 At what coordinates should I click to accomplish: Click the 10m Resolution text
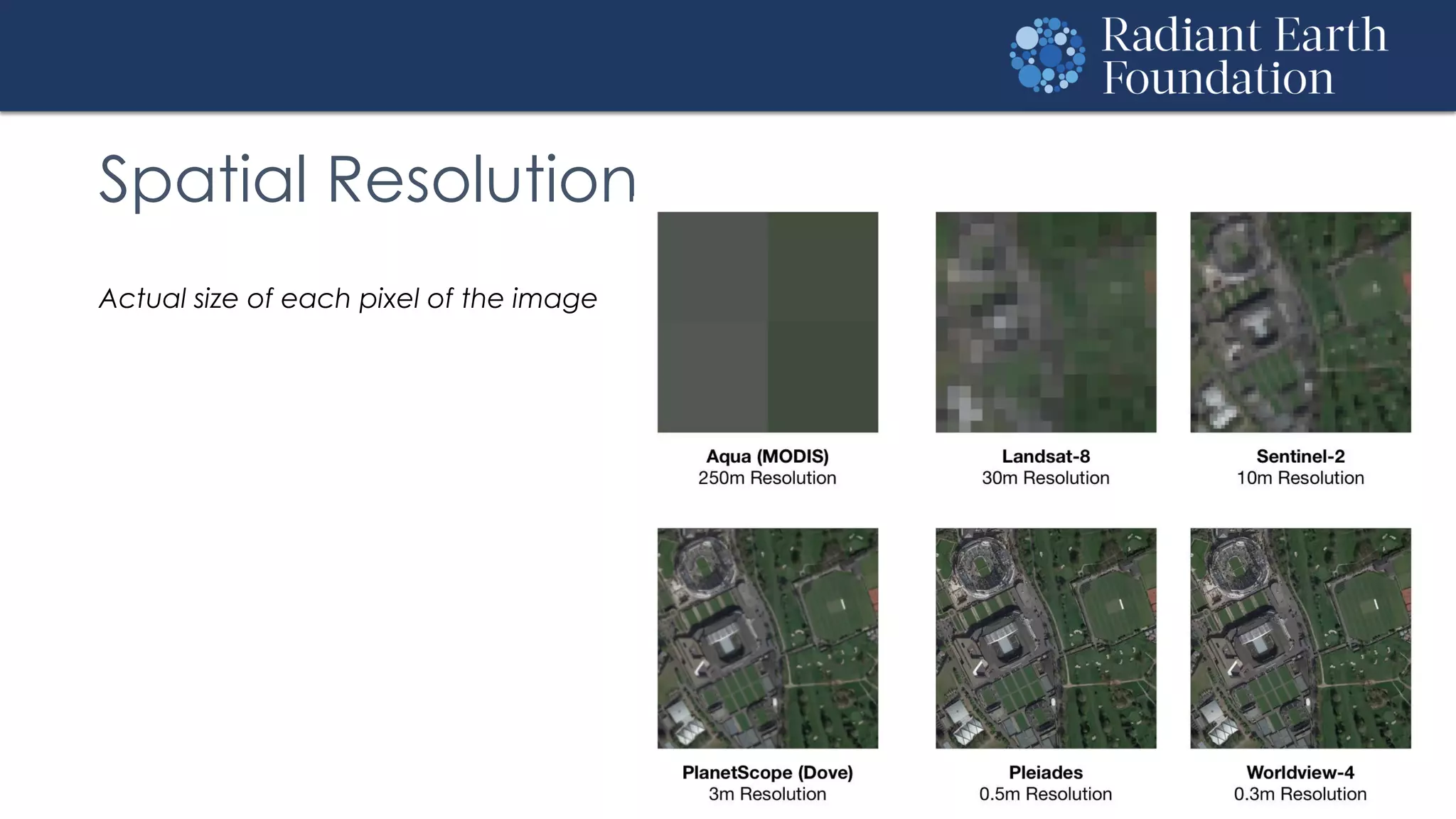[1301, 478]
